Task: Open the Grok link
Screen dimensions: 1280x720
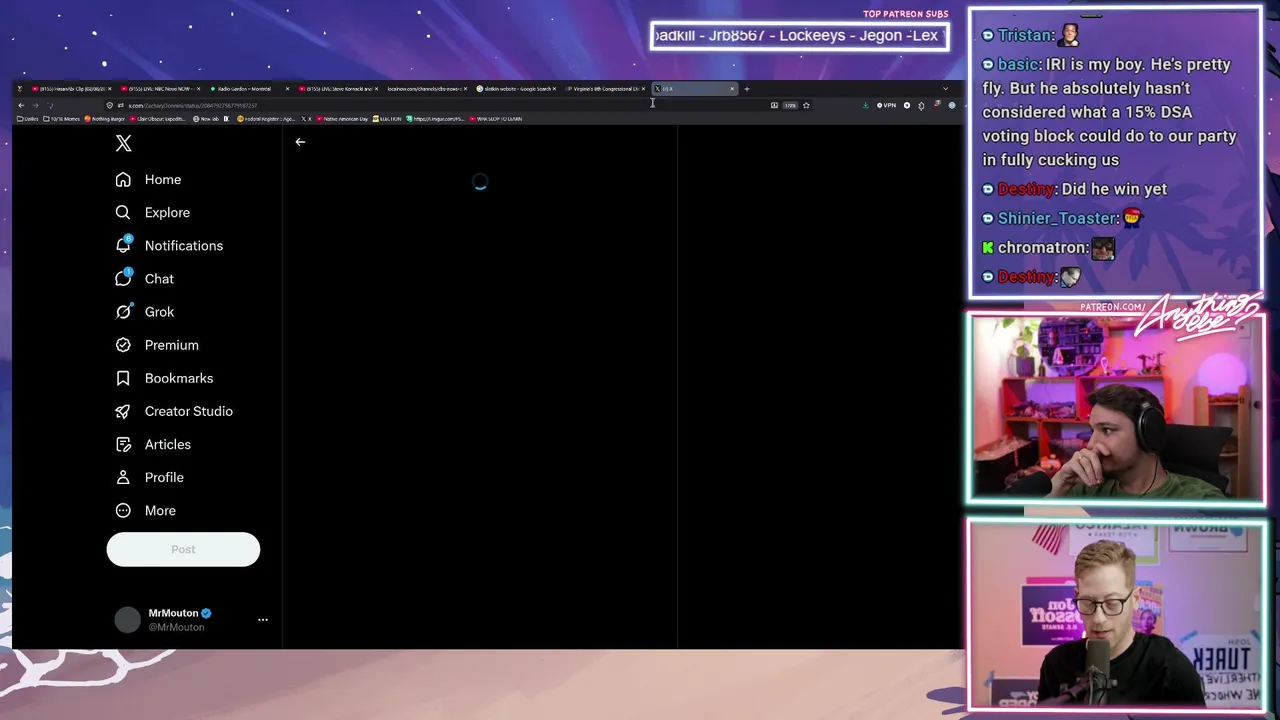Action: tap(159, 312)
